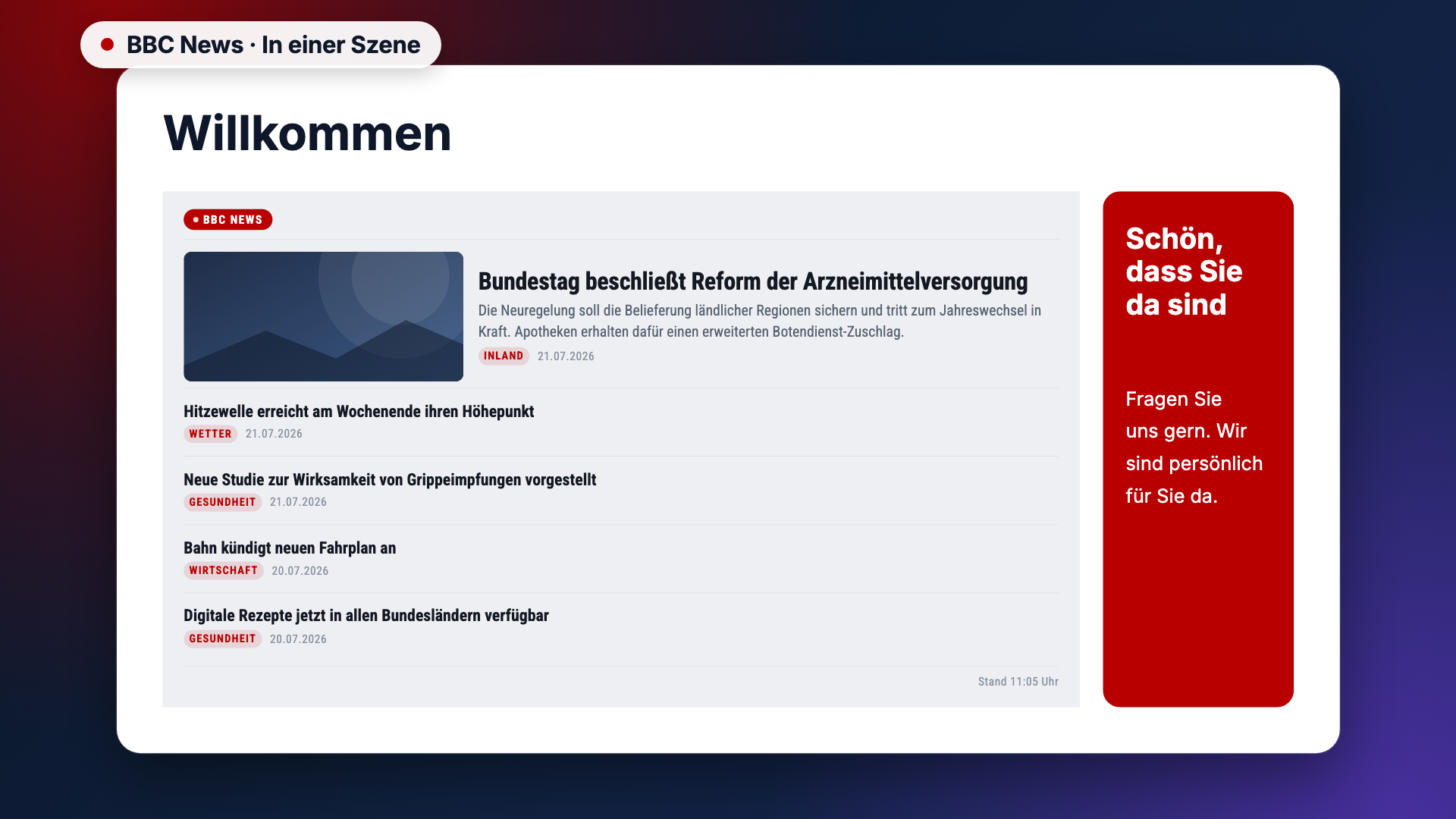Click the lead story mountain thumbnail
1456x819 pixels.
pos(323,316)
